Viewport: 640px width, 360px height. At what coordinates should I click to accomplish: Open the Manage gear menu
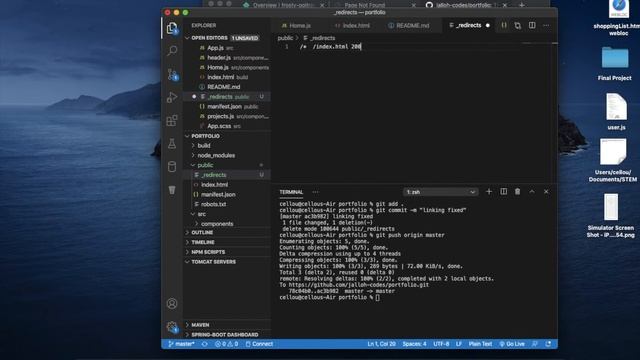[172, 327]
